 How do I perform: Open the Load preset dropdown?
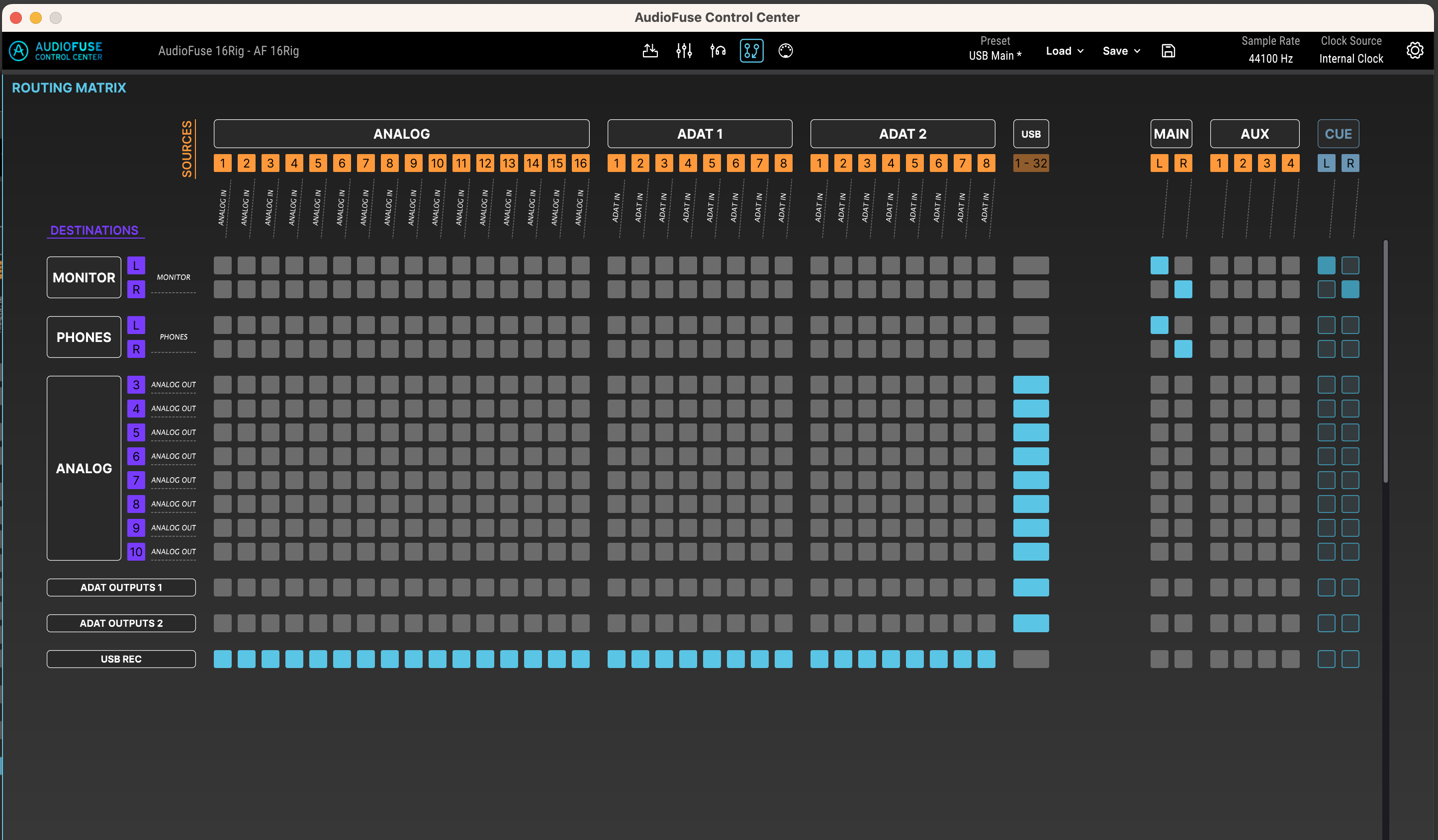click(x=1064, y=51)
